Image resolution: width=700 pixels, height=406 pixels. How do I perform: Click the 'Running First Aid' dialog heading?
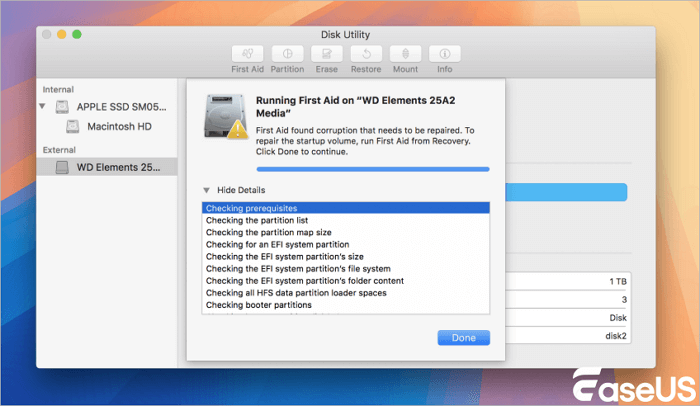[x=355, y=107]
